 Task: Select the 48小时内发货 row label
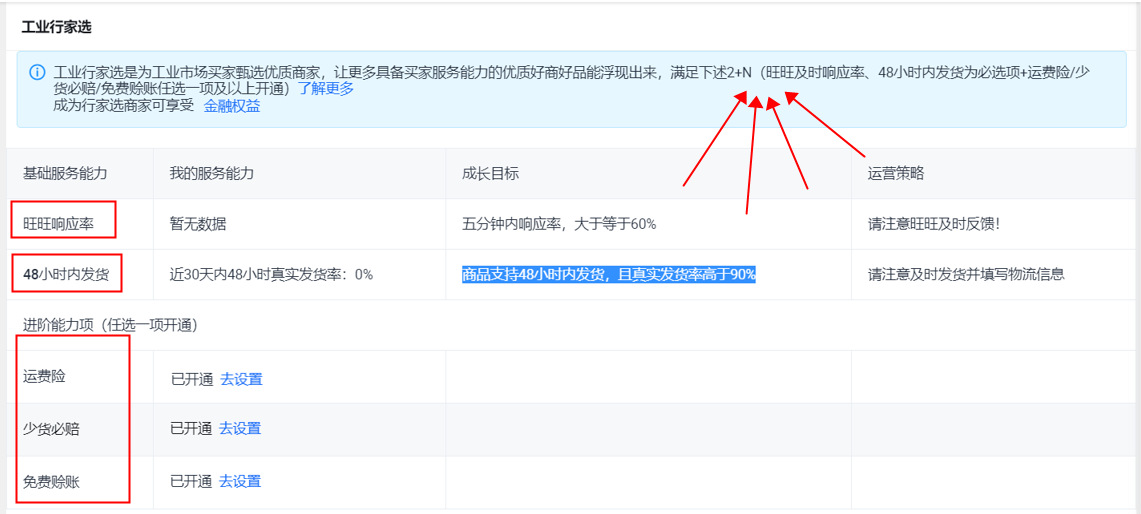[66, 273]
